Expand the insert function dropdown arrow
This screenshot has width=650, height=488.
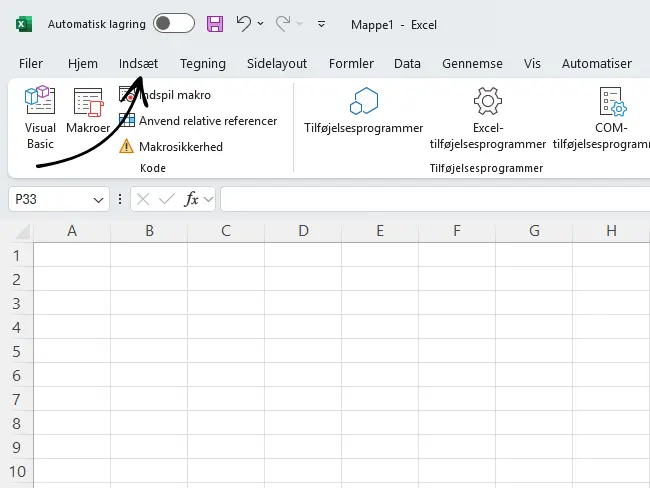click(208, 200)
